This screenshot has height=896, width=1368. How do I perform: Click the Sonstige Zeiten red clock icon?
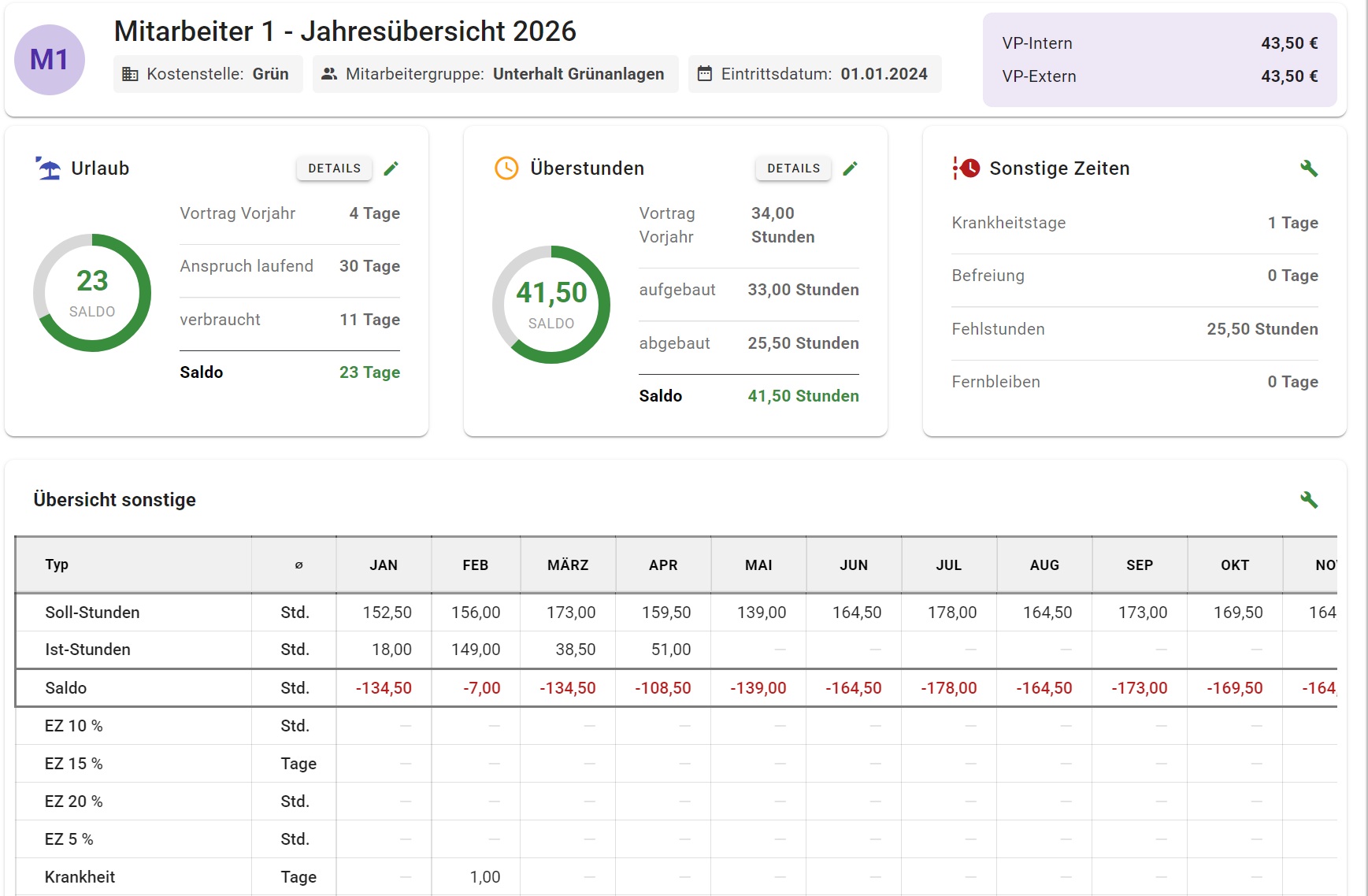[x=966, y=168]
